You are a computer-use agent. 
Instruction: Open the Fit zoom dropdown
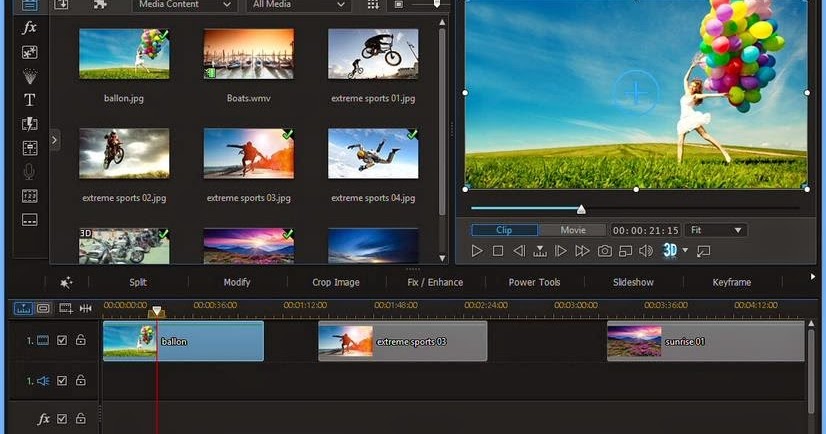coord(715,230)
